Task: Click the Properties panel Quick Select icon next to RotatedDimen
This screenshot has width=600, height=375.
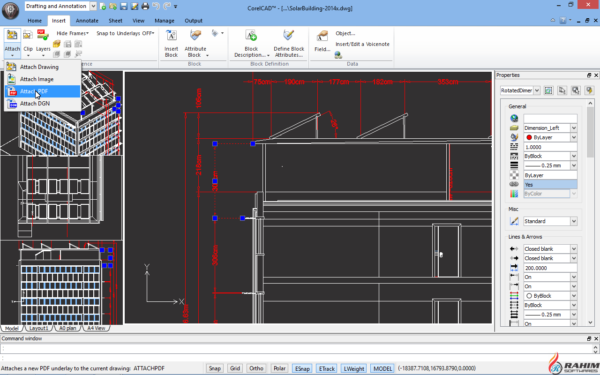Action: pos(548,90)
